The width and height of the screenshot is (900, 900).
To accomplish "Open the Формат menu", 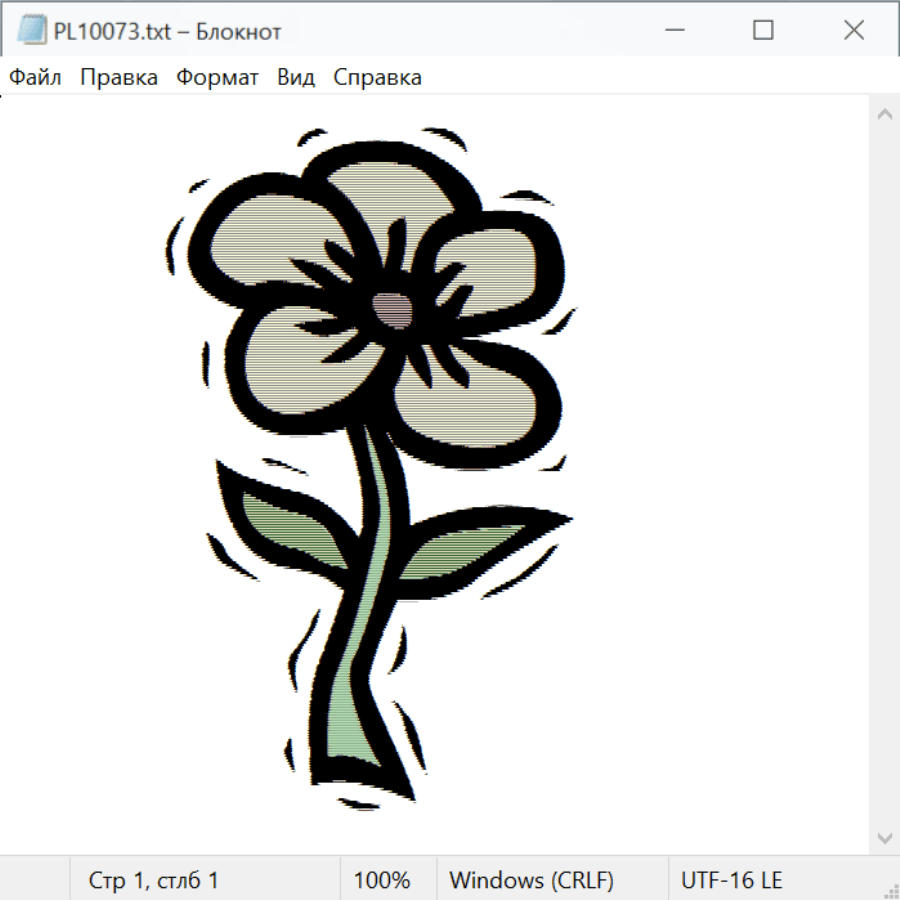I will tap(217, 78).
